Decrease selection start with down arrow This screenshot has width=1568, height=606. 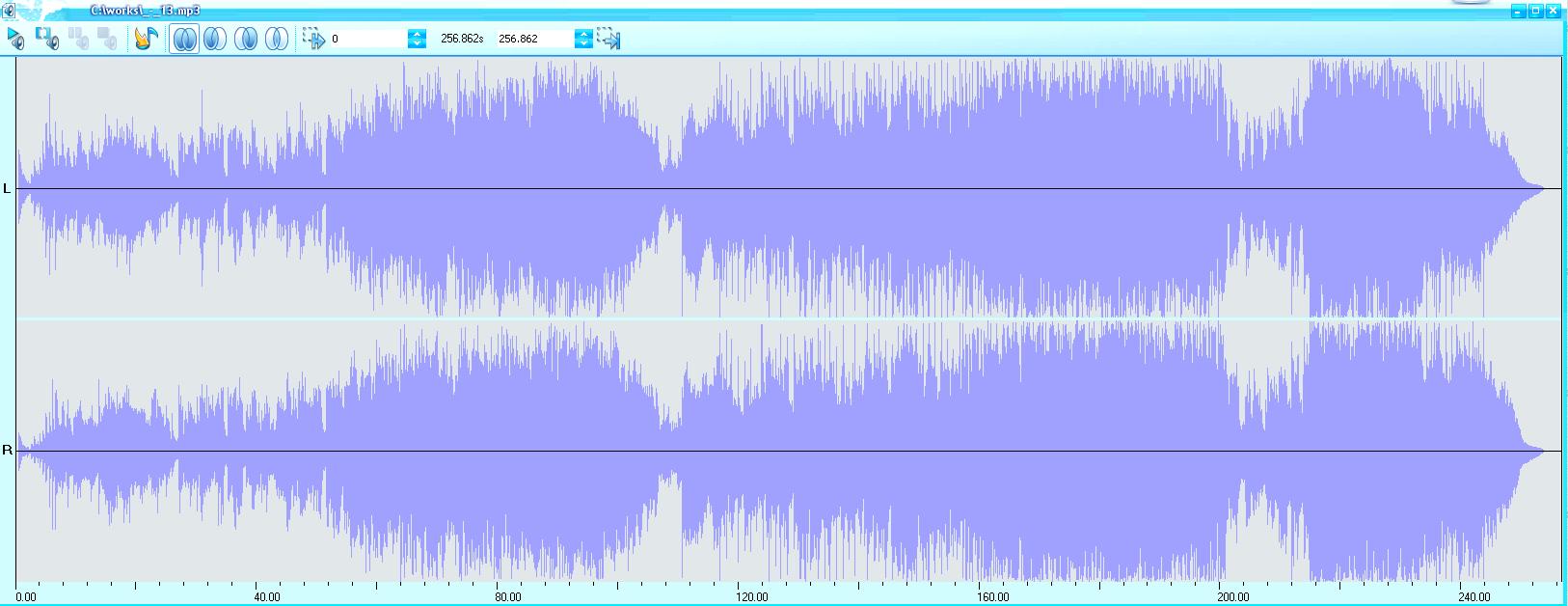point(417,43)
